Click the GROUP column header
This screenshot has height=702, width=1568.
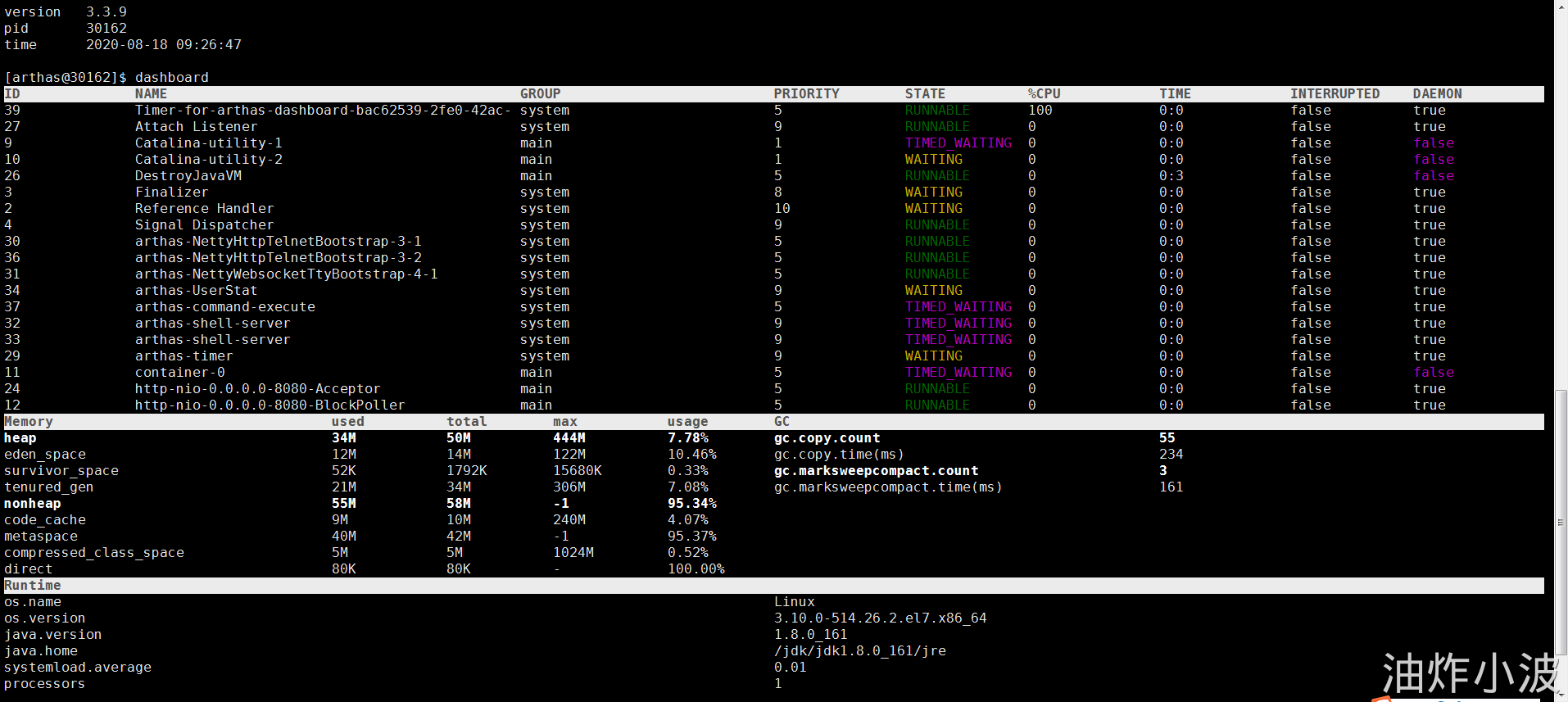(x=541, y=94)
